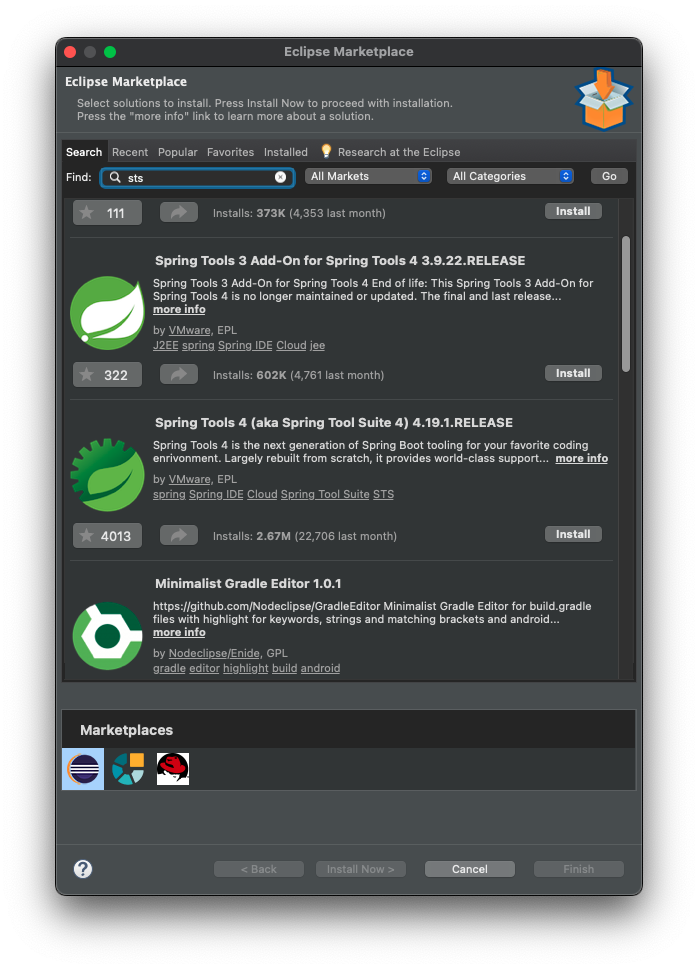Image resolution: width=698 pixels, height=969 pixels.
Task: Click the Back button
Action: [258, 869]
